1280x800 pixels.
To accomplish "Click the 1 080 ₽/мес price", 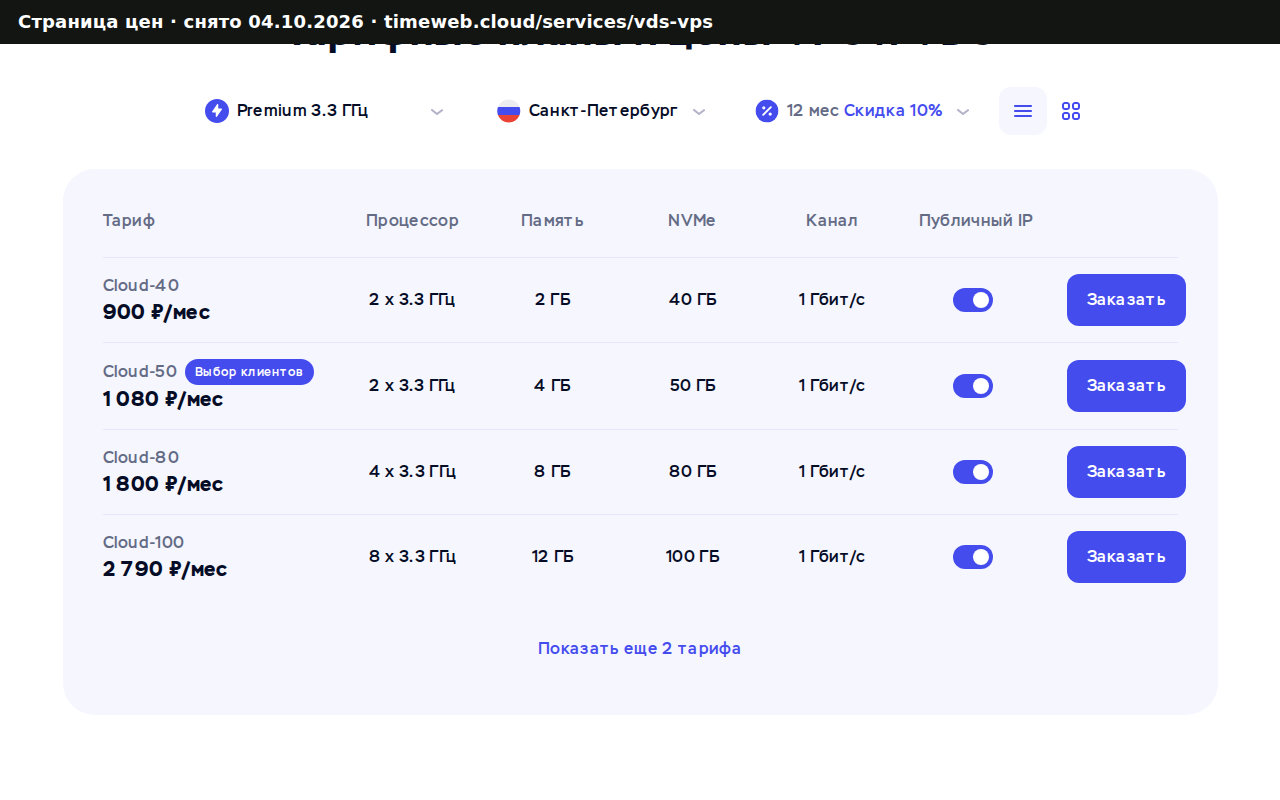I will tap(163, 399).
